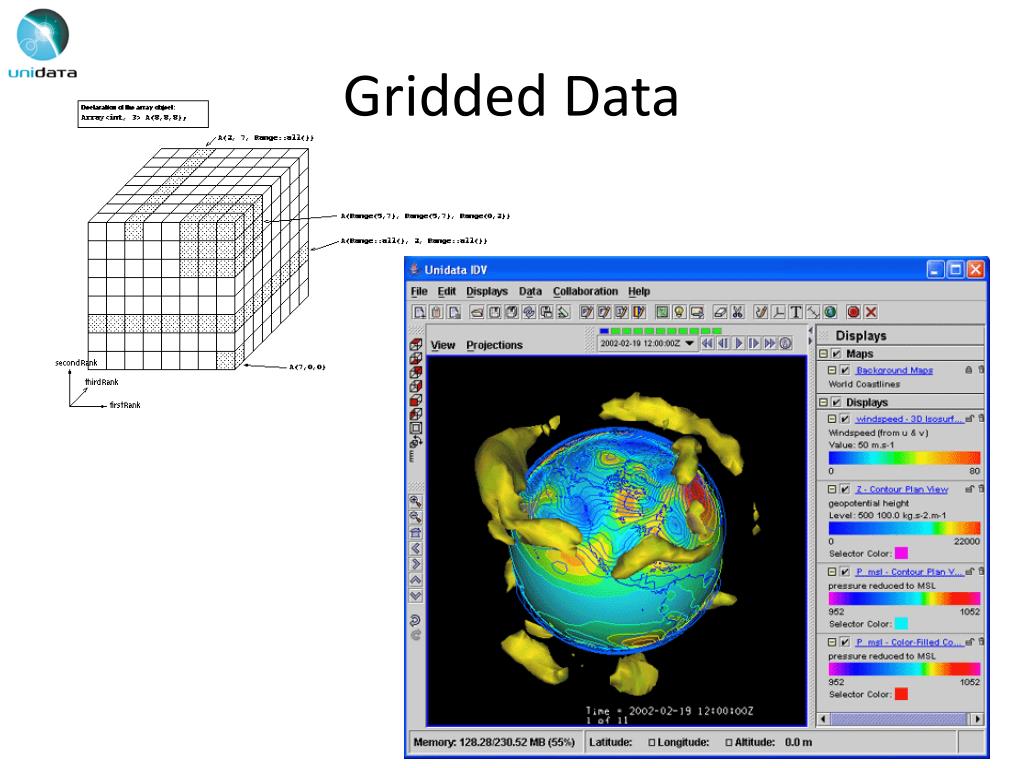Open the Z - Contour Plan View link
Viewport: 1024px width, 768px height.
click(902, 489)
